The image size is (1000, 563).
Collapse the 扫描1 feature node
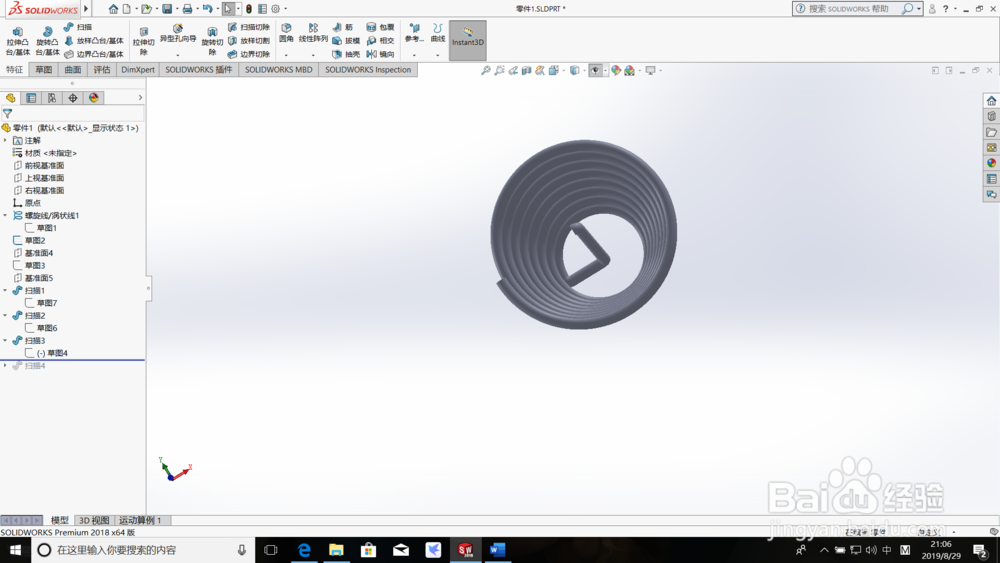click(x=5, y=291)
